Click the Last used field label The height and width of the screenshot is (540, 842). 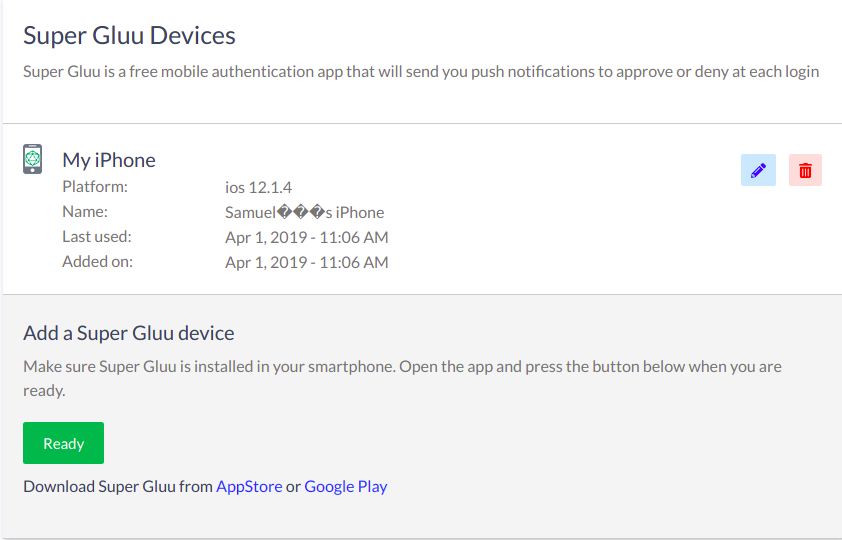click(97, 237)
